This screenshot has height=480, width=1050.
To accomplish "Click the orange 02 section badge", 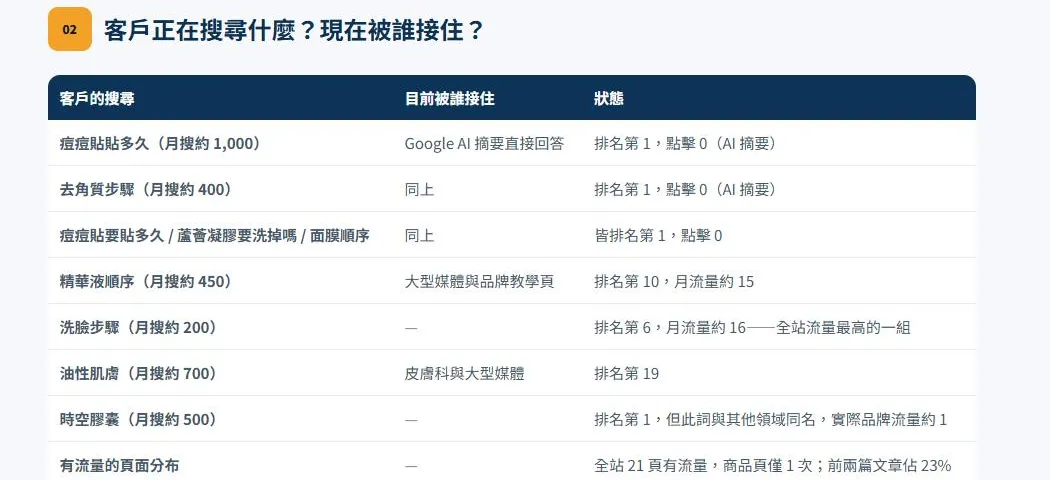I will 70,29.
